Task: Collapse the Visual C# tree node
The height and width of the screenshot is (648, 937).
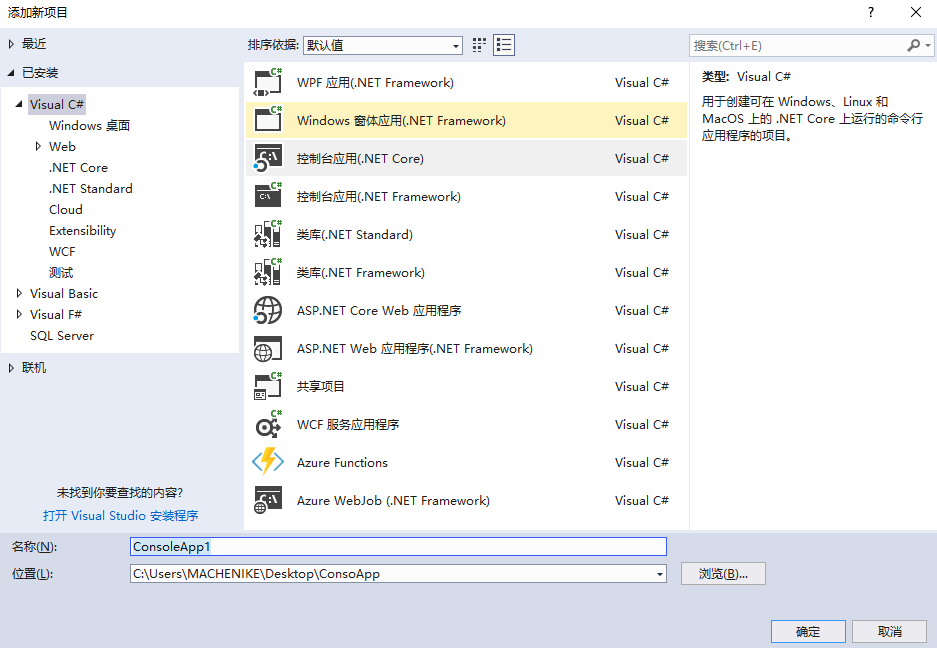Action: [19, 104]
